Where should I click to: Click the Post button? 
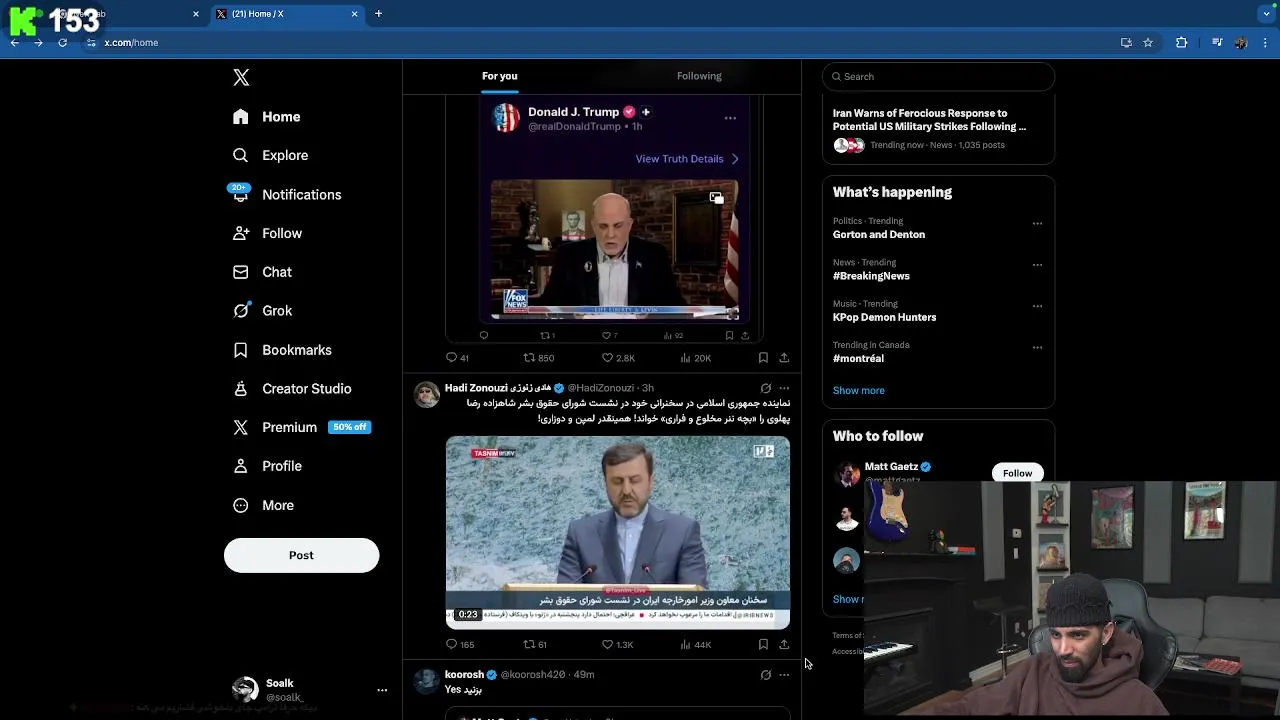[301, 555]
